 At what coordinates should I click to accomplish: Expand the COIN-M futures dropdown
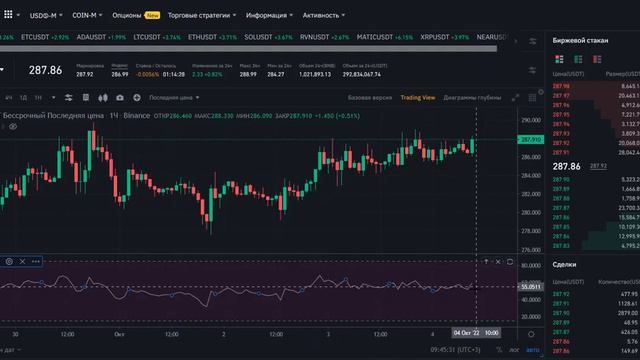(x=87, y=15)
